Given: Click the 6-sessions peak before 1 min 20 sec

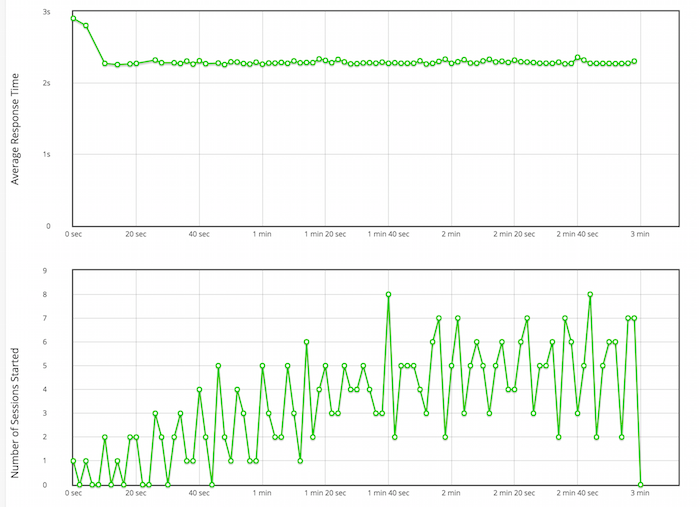Looking at the screenshot, I should click(306, 342).
